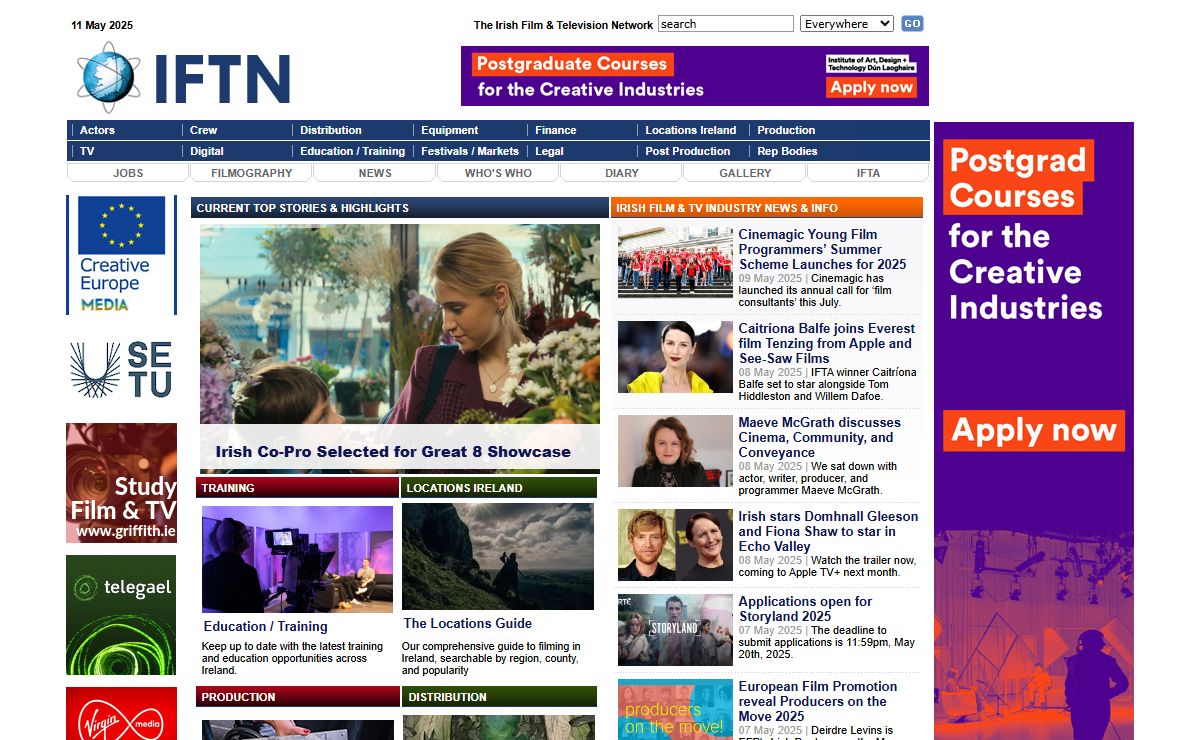Open Education / Training in the nav bar
This screenshot has width=1200, height=740.
point(352,151)
